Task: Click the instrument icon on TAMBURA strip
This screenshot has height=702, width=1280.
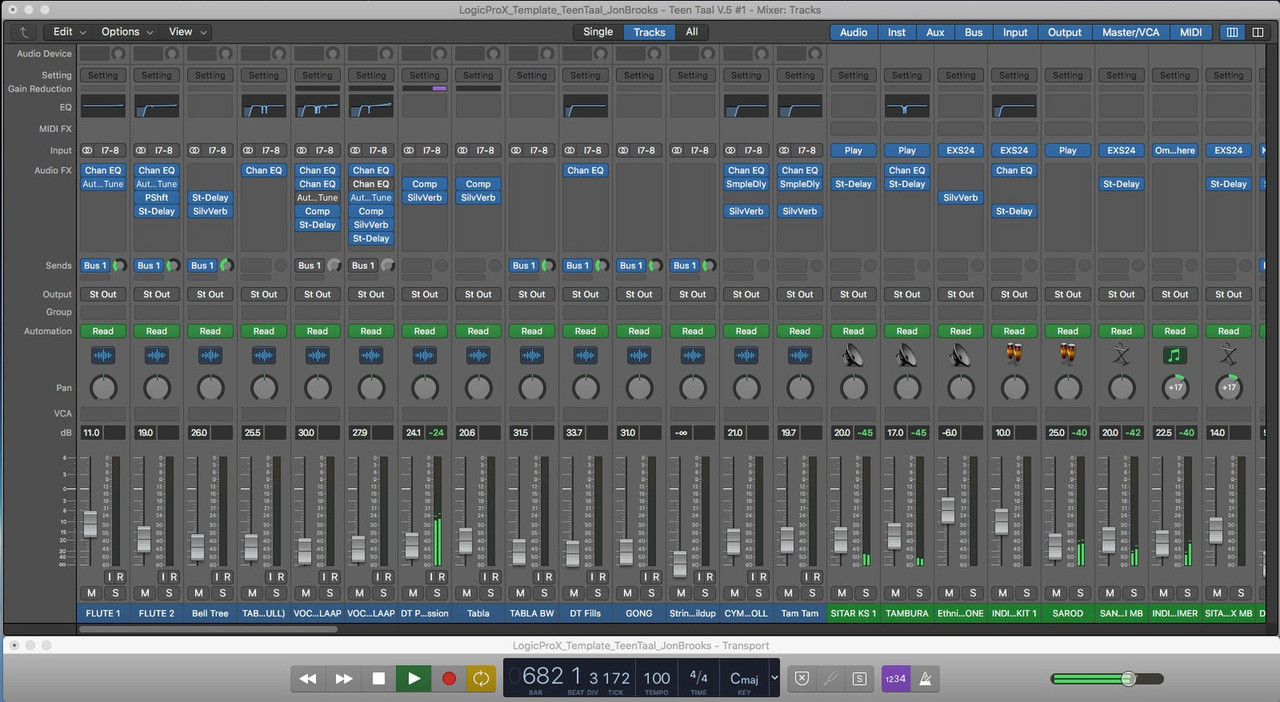Action: click(907, 355)
